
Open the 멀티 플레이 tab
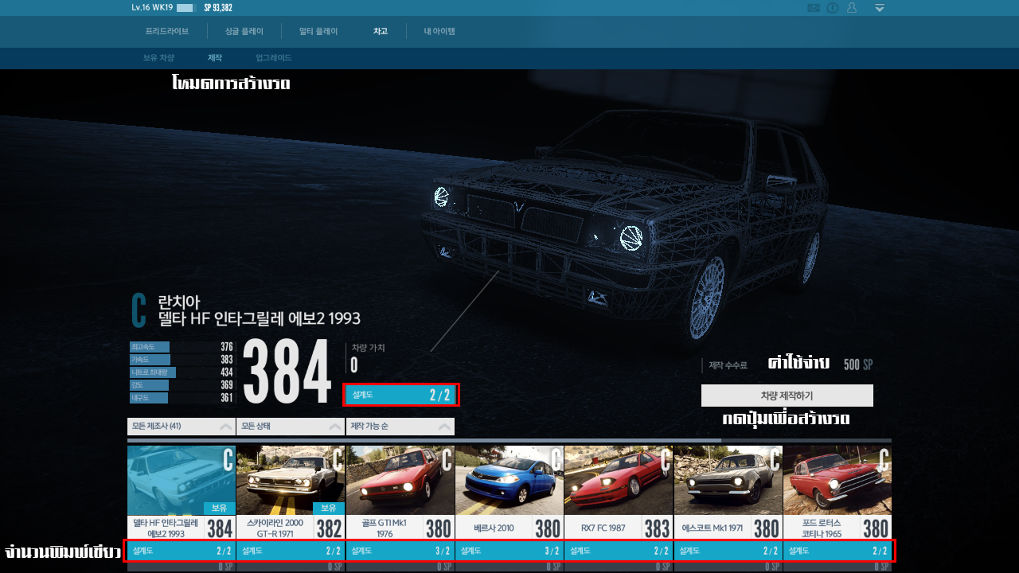318,32
